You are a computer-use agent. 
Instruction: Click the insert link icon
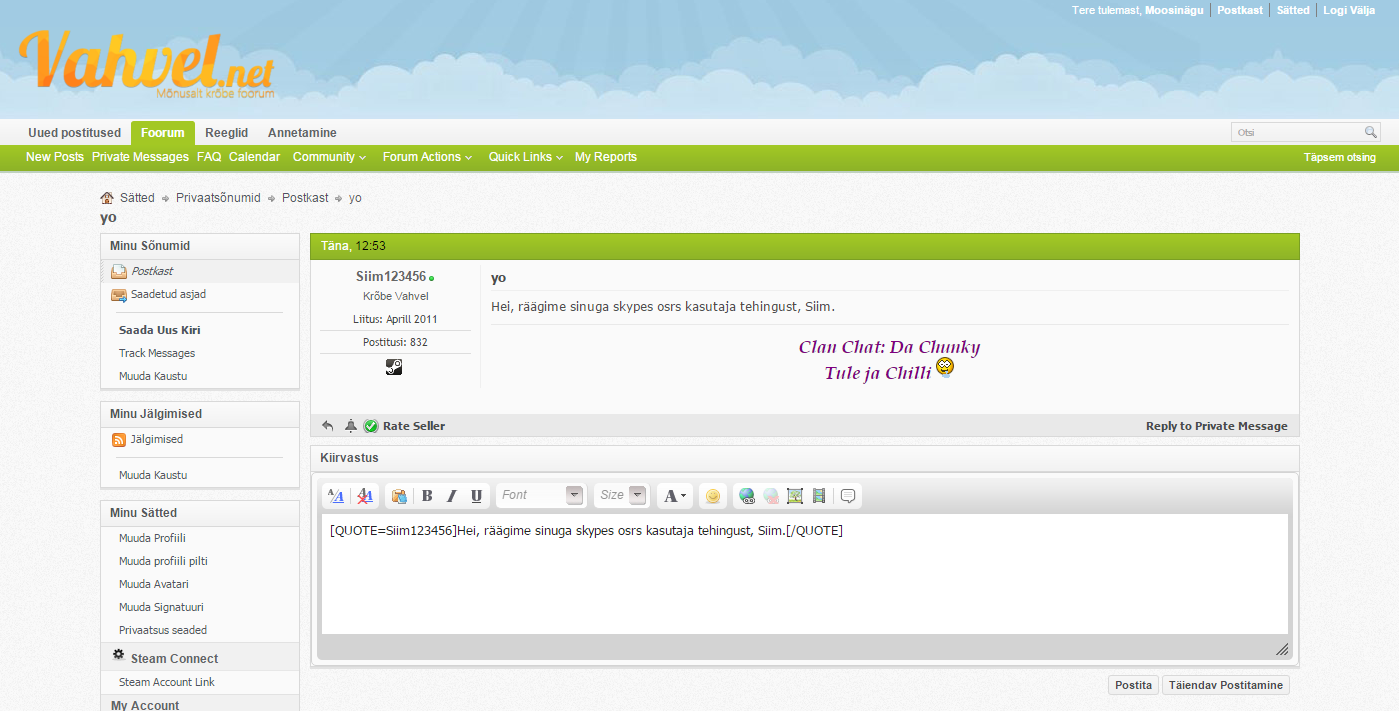click(x=746, y=496)
